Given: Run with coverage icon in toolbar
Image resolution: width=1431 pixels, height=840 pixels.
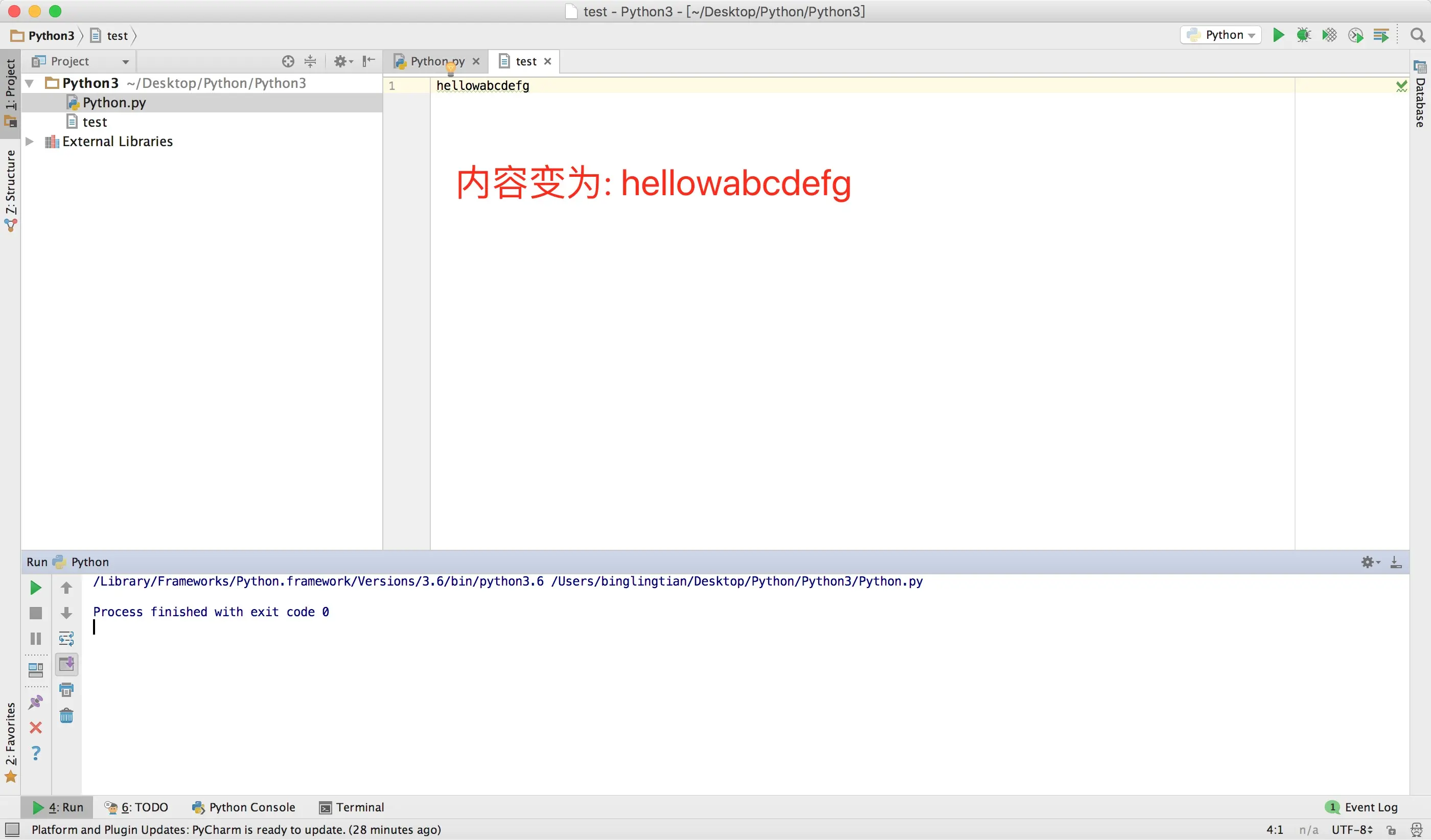Looking at the screenshot, I should click(x=1329, y=35).
